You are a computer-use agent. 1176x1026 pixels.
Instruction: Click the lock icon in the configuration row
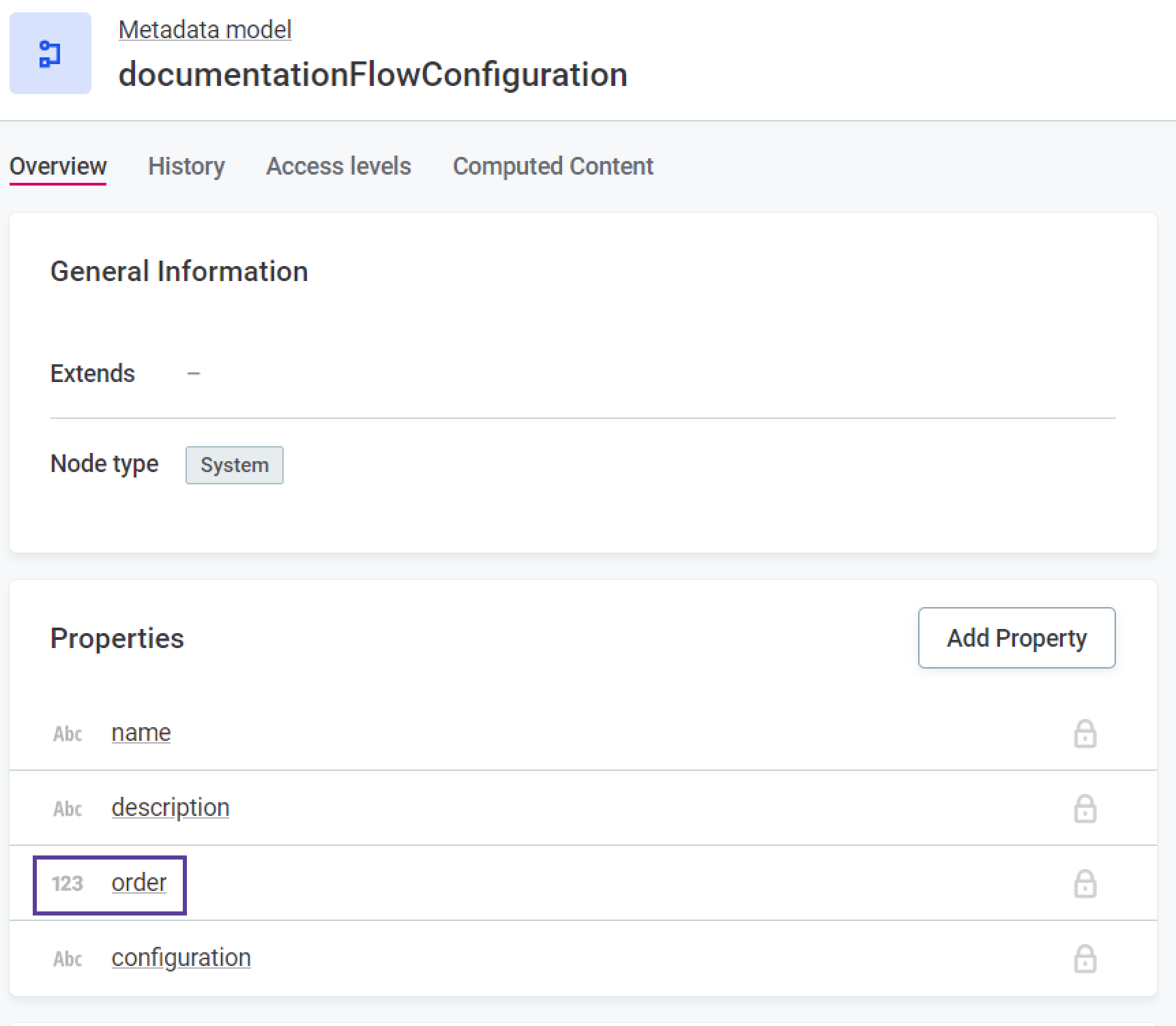(1085, 959)
